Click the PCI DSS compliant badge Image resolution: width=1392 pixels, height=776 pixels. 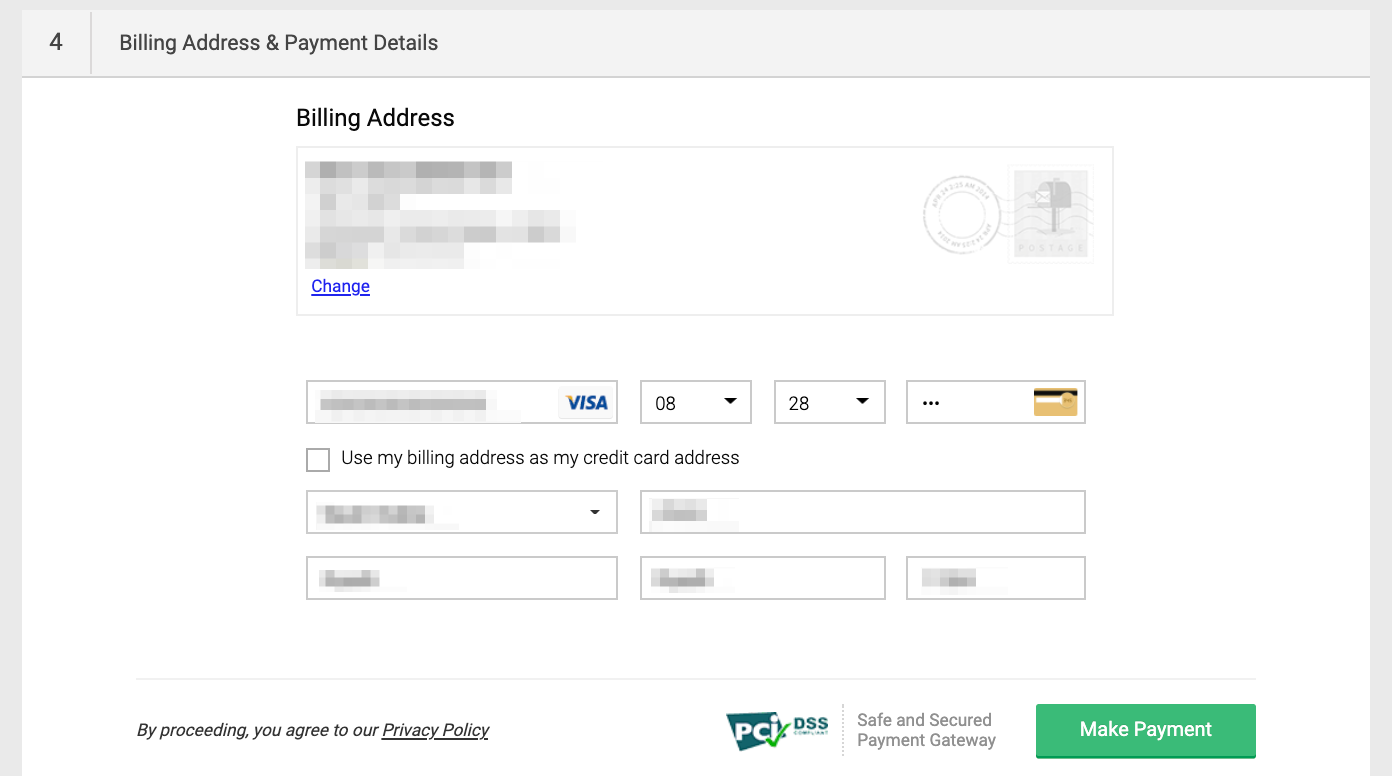(x=777, y=731)
